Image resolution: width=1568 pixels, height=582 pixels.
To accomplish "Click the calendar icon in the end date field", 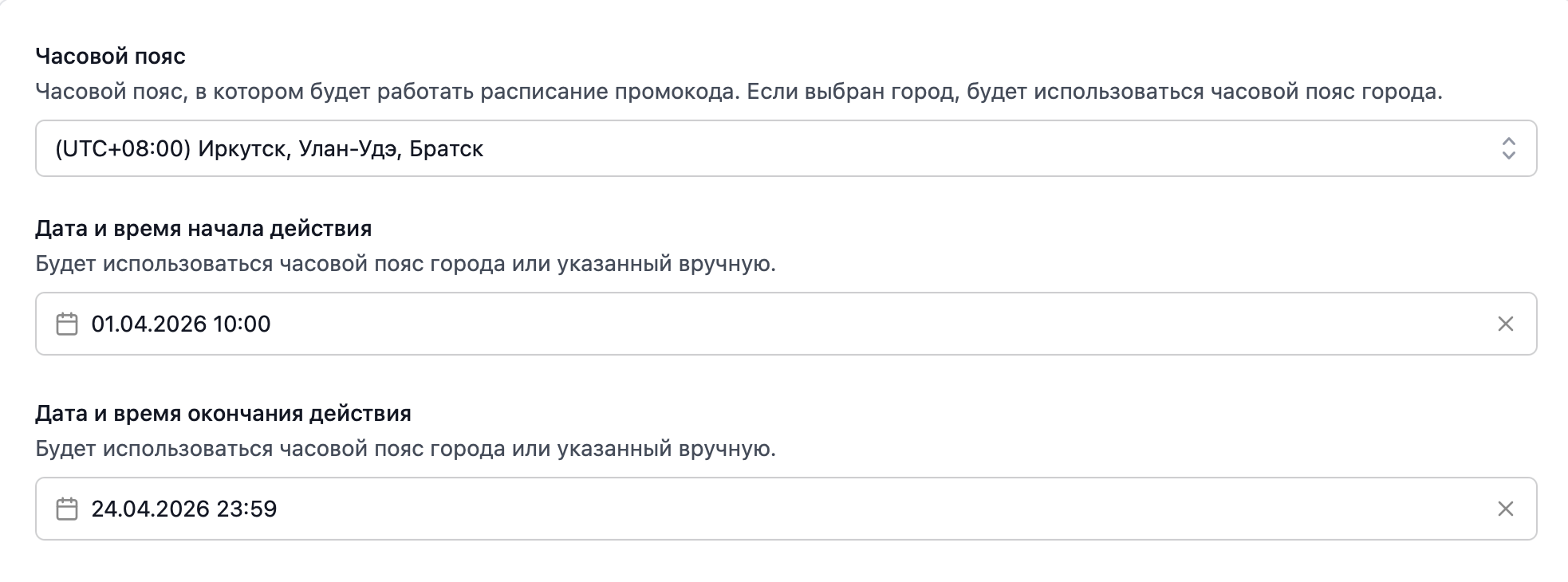I will [x=67, y=509].
